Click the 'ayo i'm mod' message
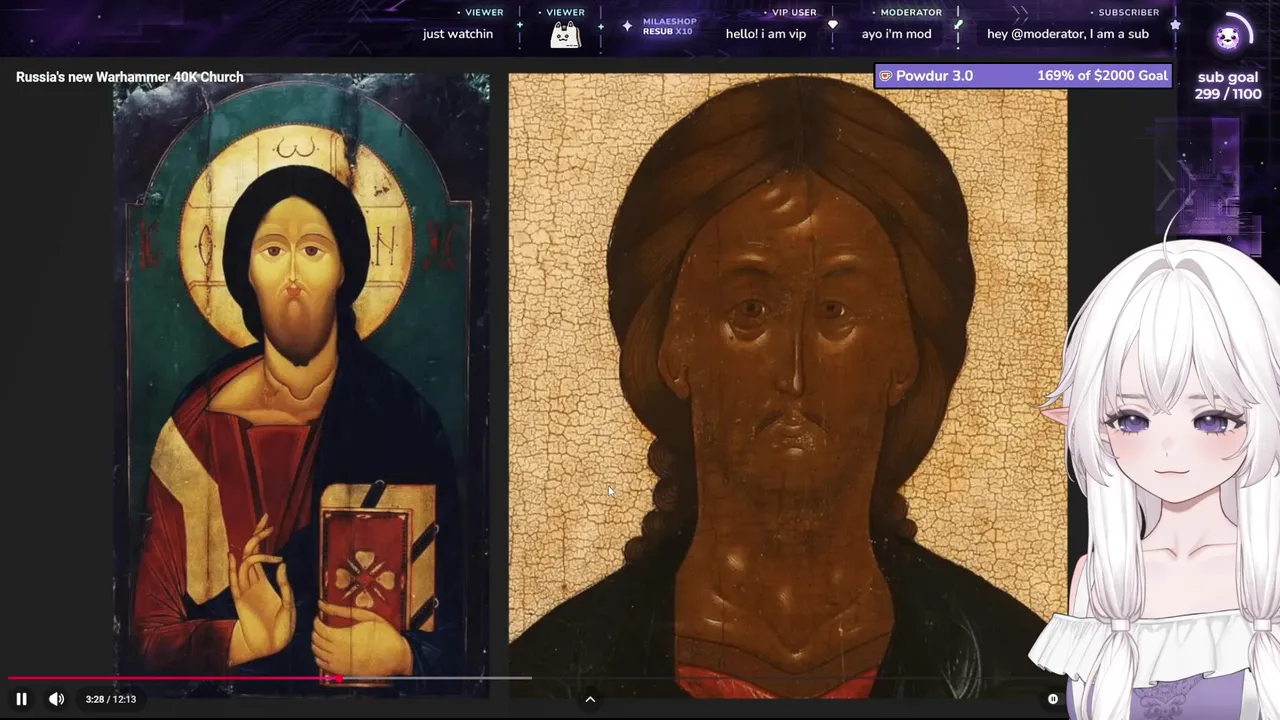Viewport: 1280px width, 720px height. point(897,34)
